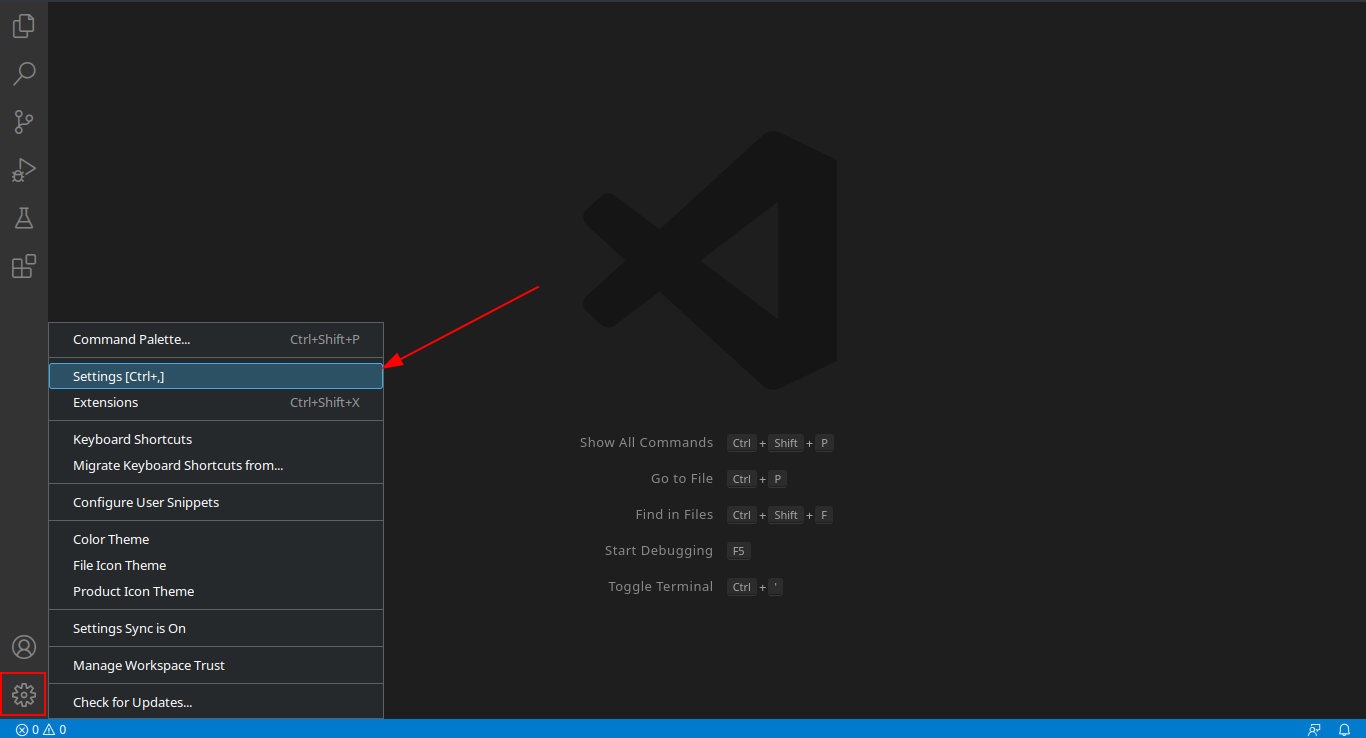Click the Show All Commands label
This screenshot has width=1366, height=738.
[x=646, y=442]
